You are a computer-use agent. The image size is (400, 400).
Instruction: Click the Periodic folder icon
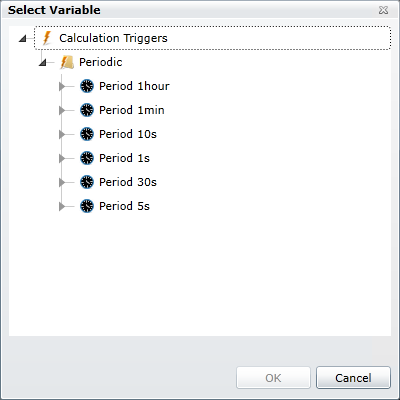pos(67,62)
